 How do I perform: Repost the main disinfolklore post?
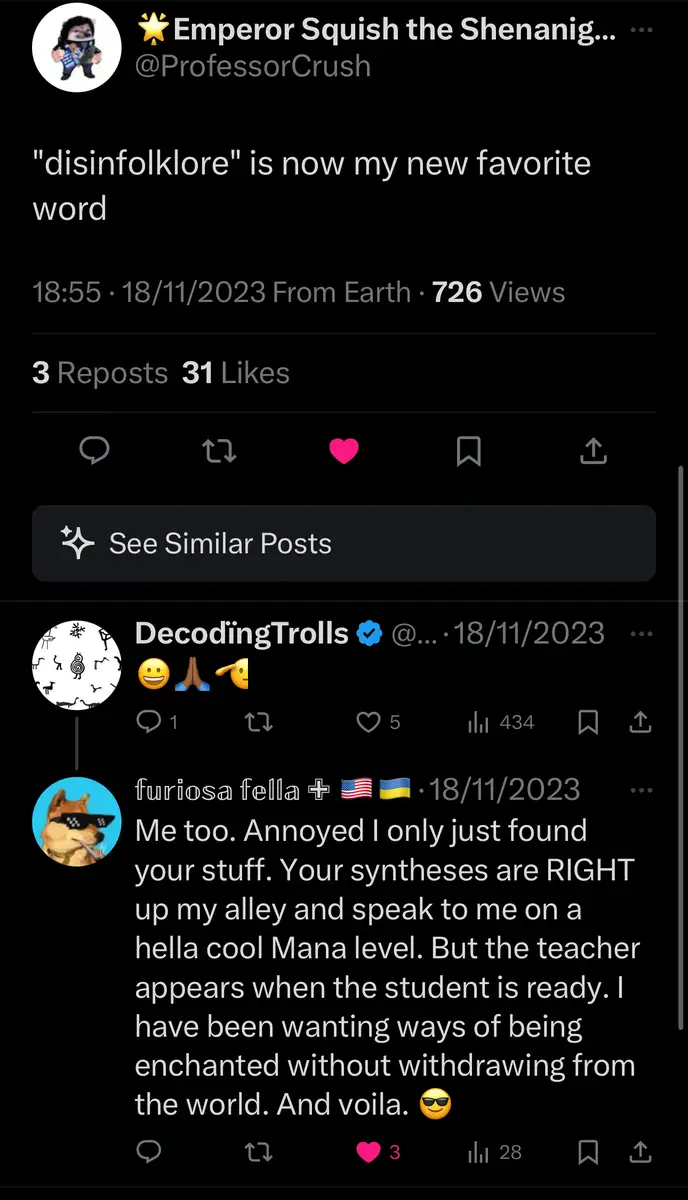[x=219, y=452]
